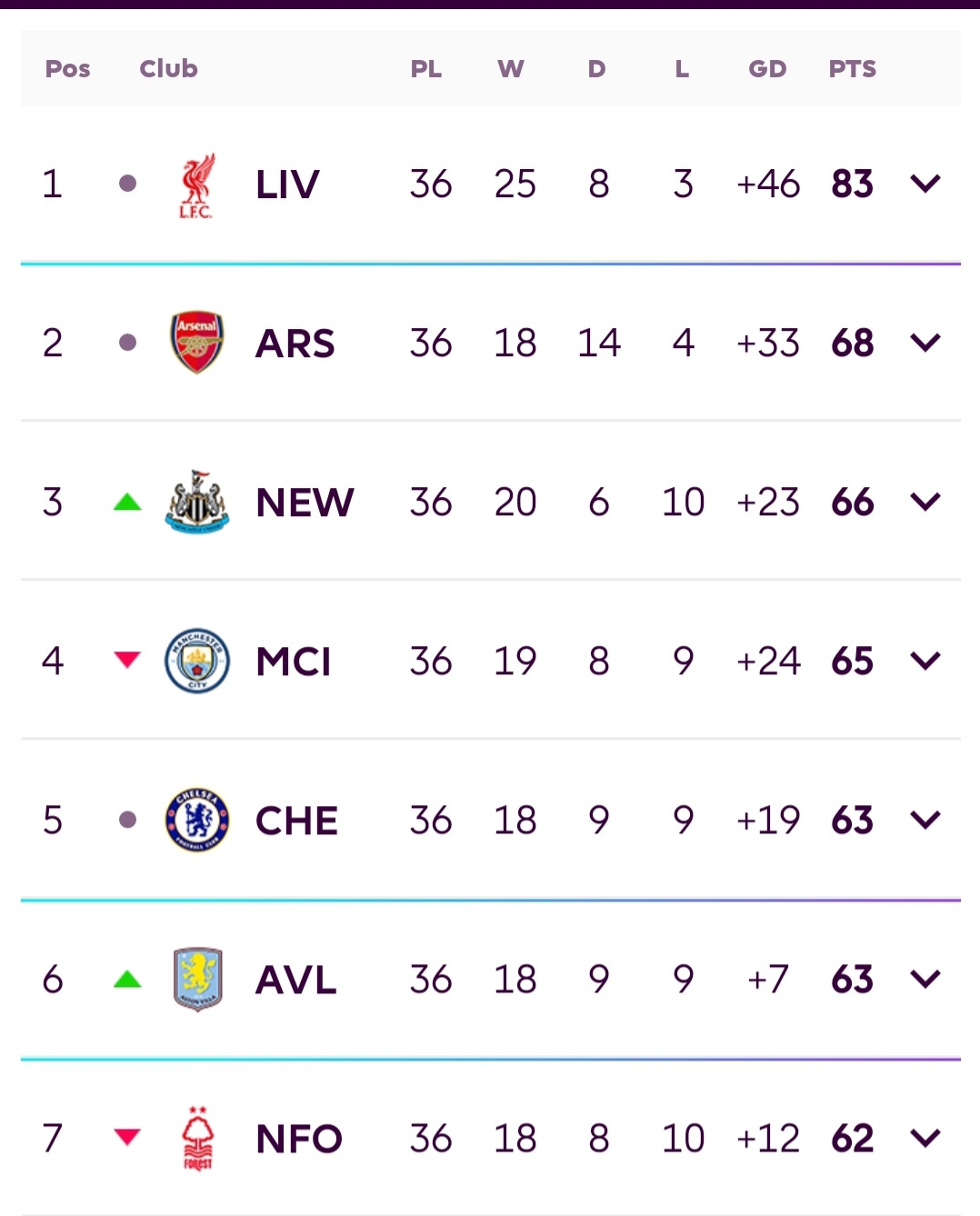Click the Manchester City crest

point(196,660)
